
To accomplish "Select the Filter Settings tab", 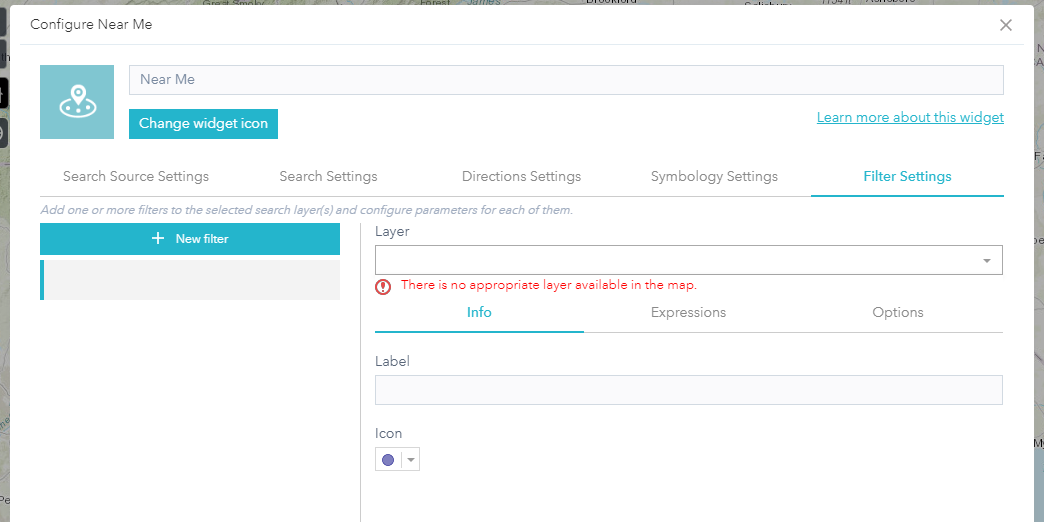I will coord(907,176).
